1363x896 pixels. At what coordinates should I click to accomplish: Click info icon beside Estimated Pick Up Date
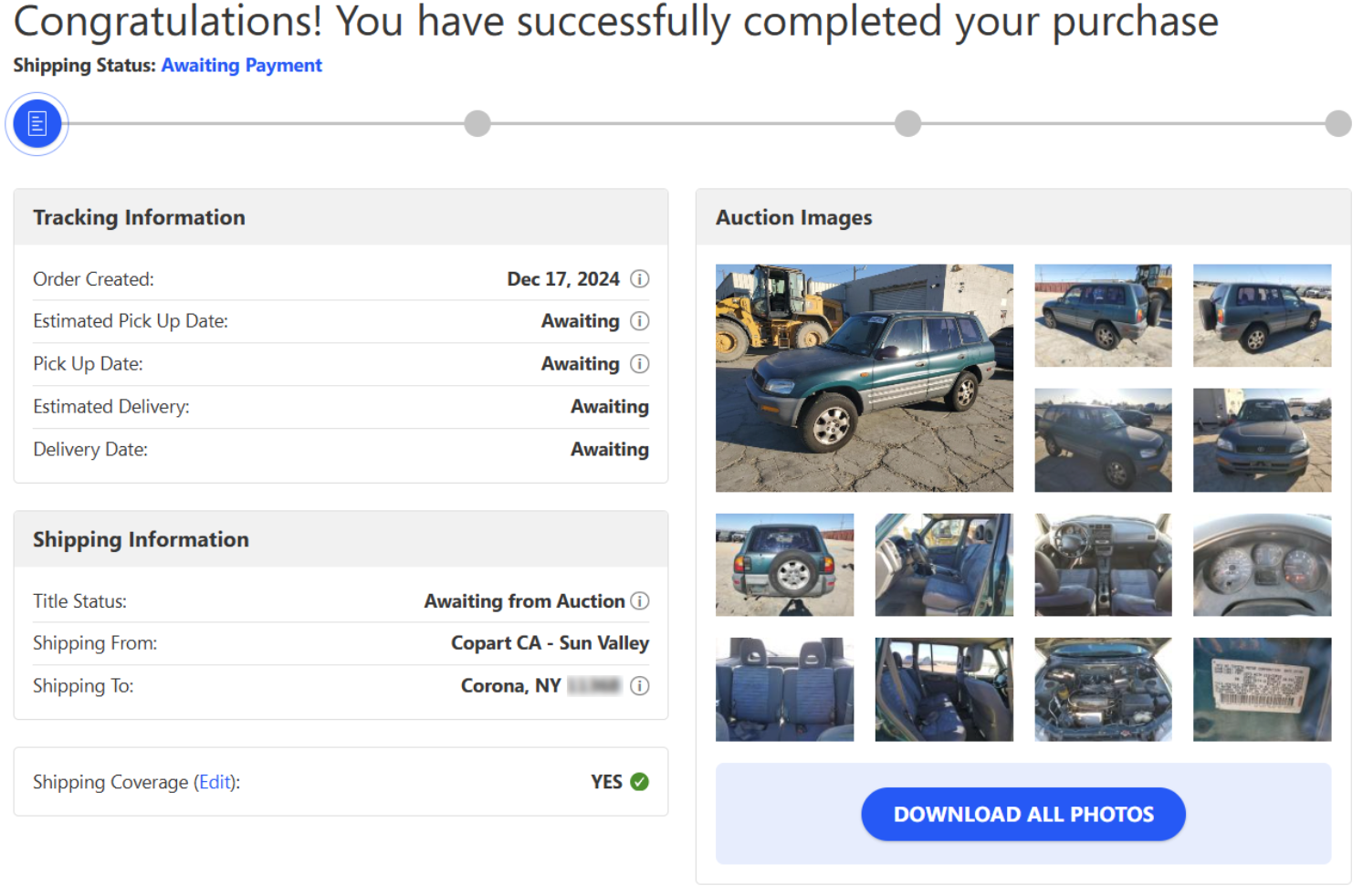click(640, 321)
